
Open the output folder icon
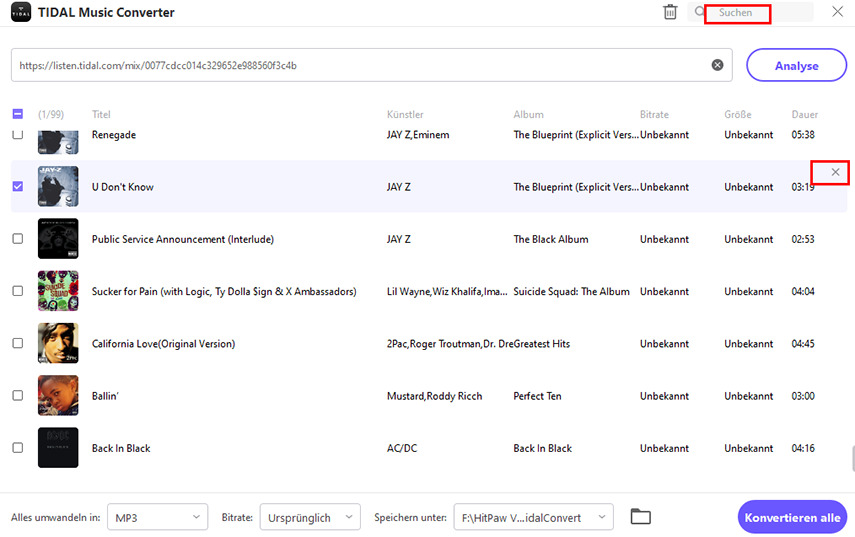tap(641, 516)
